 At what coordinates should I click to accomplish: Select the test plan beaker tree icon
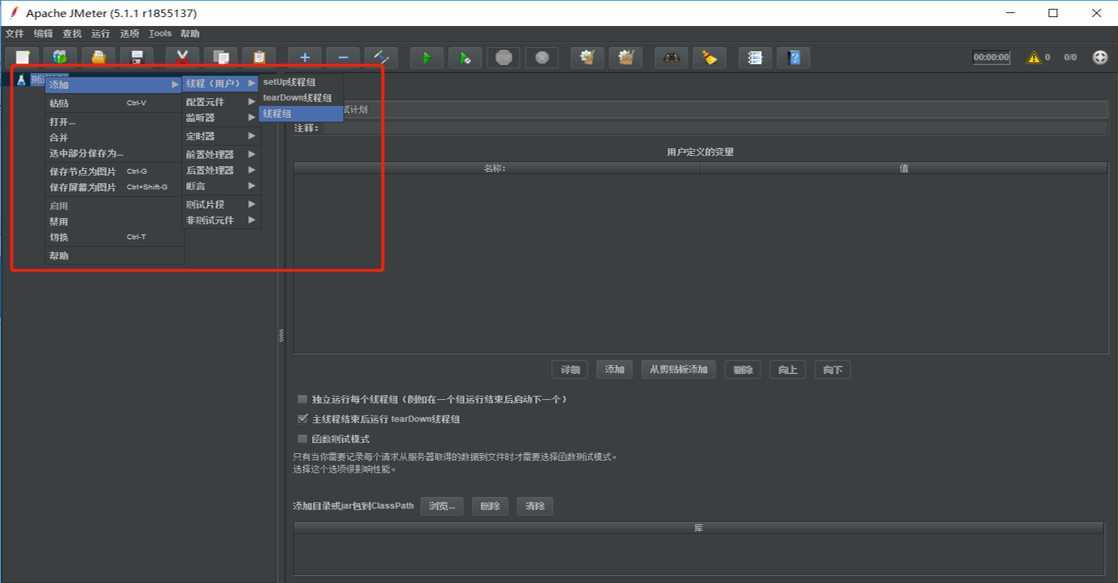point(21,81)
